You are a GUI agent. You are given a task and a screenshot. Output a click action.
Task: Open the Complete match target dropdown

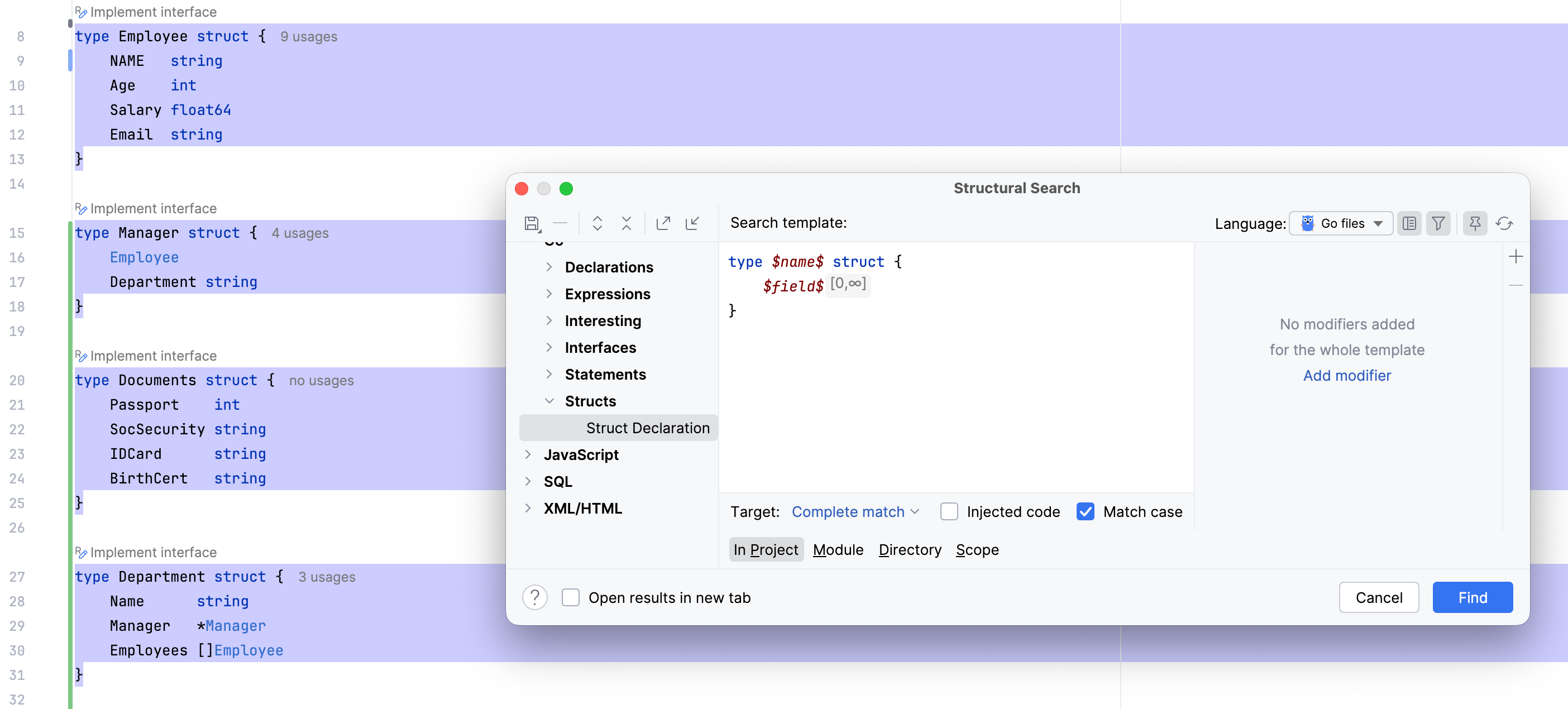click(x=854, y=512)
